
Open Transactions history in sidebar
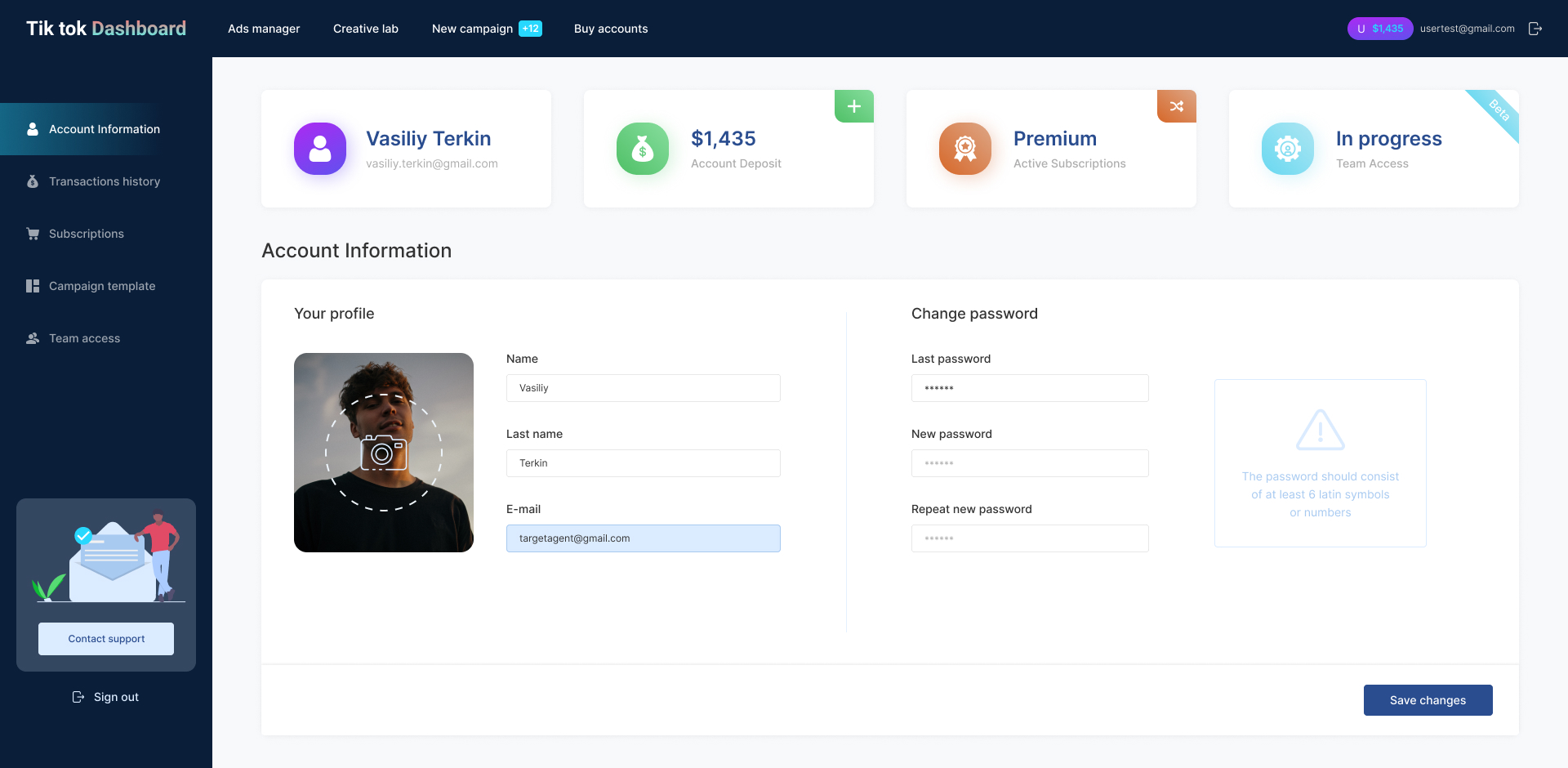106,181
